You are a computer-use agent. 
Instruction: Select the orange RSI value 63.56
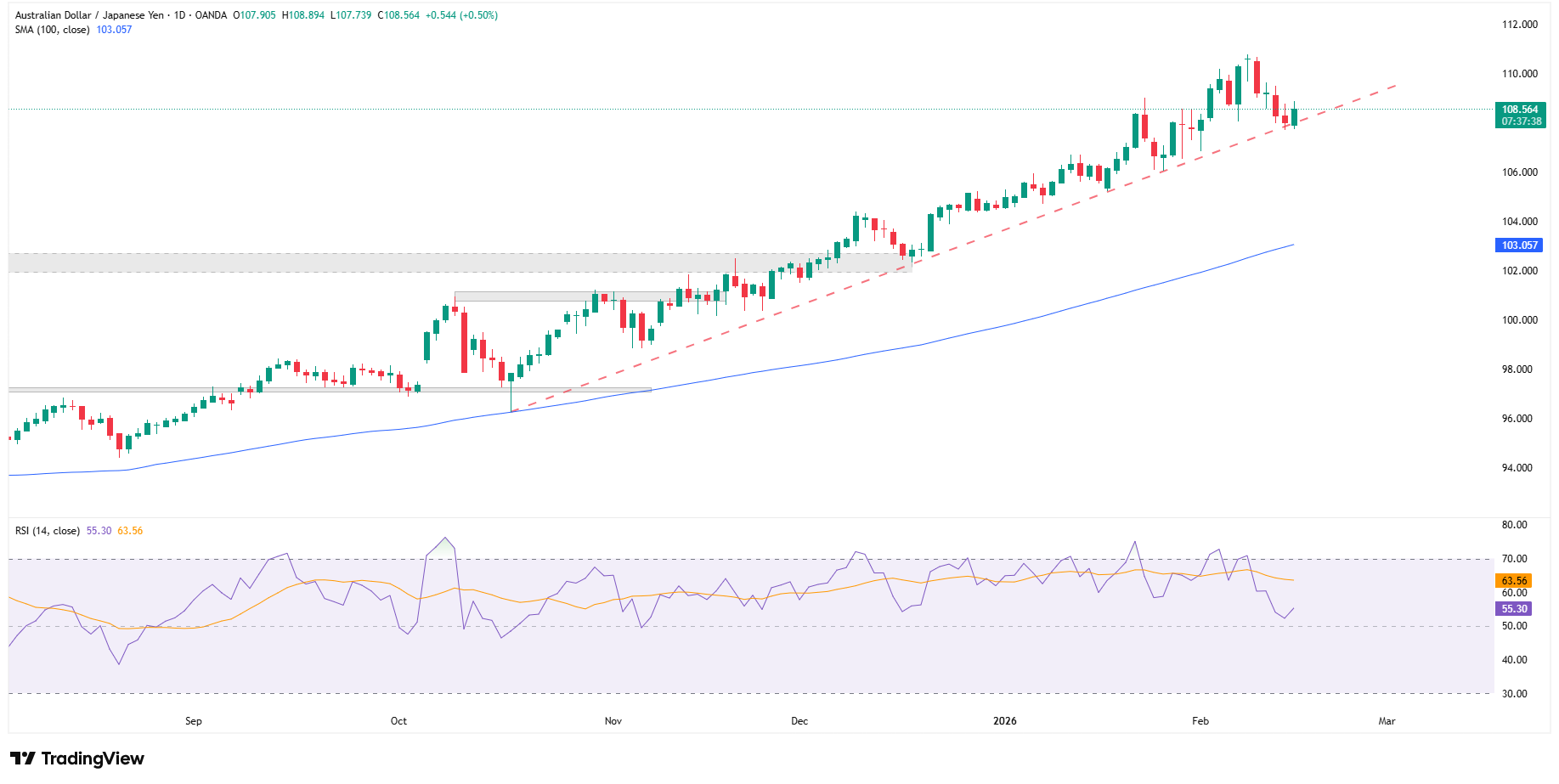click(x=129, y=530)
